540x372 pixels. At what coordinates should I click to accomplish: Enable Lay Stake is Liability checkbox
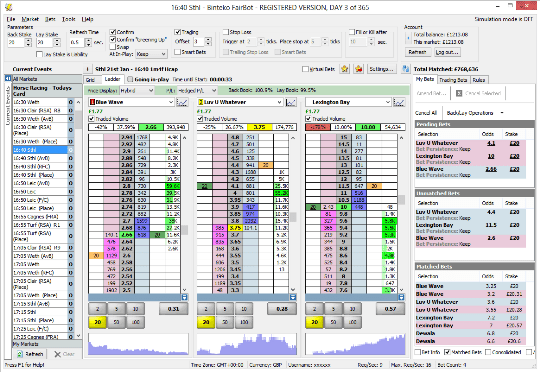point(40,54)
